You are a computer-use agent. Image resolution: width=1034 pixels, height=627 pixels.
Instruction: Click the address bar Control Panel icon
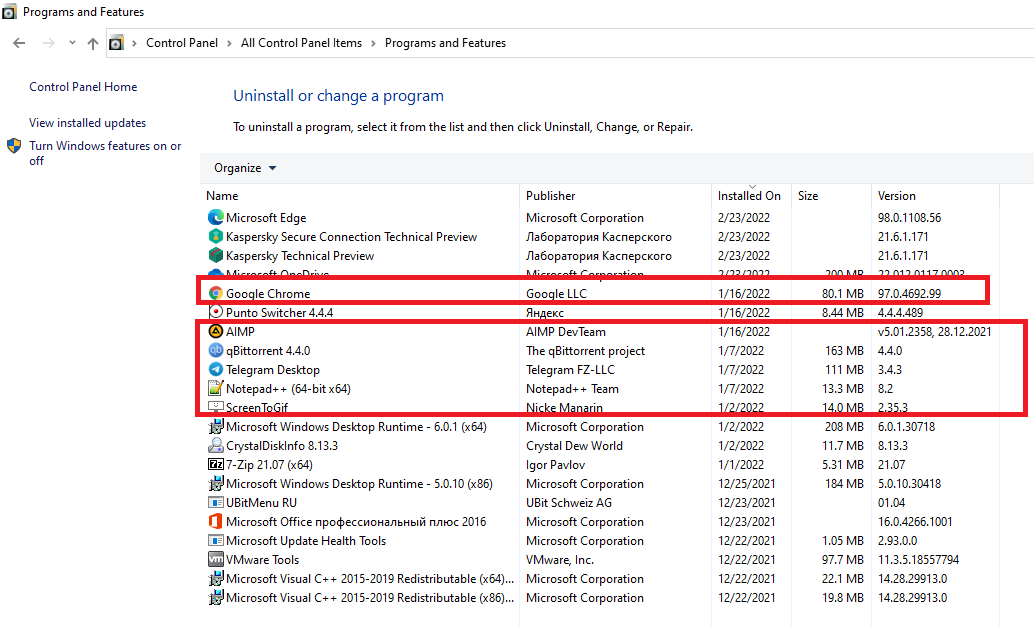(116, 43)
